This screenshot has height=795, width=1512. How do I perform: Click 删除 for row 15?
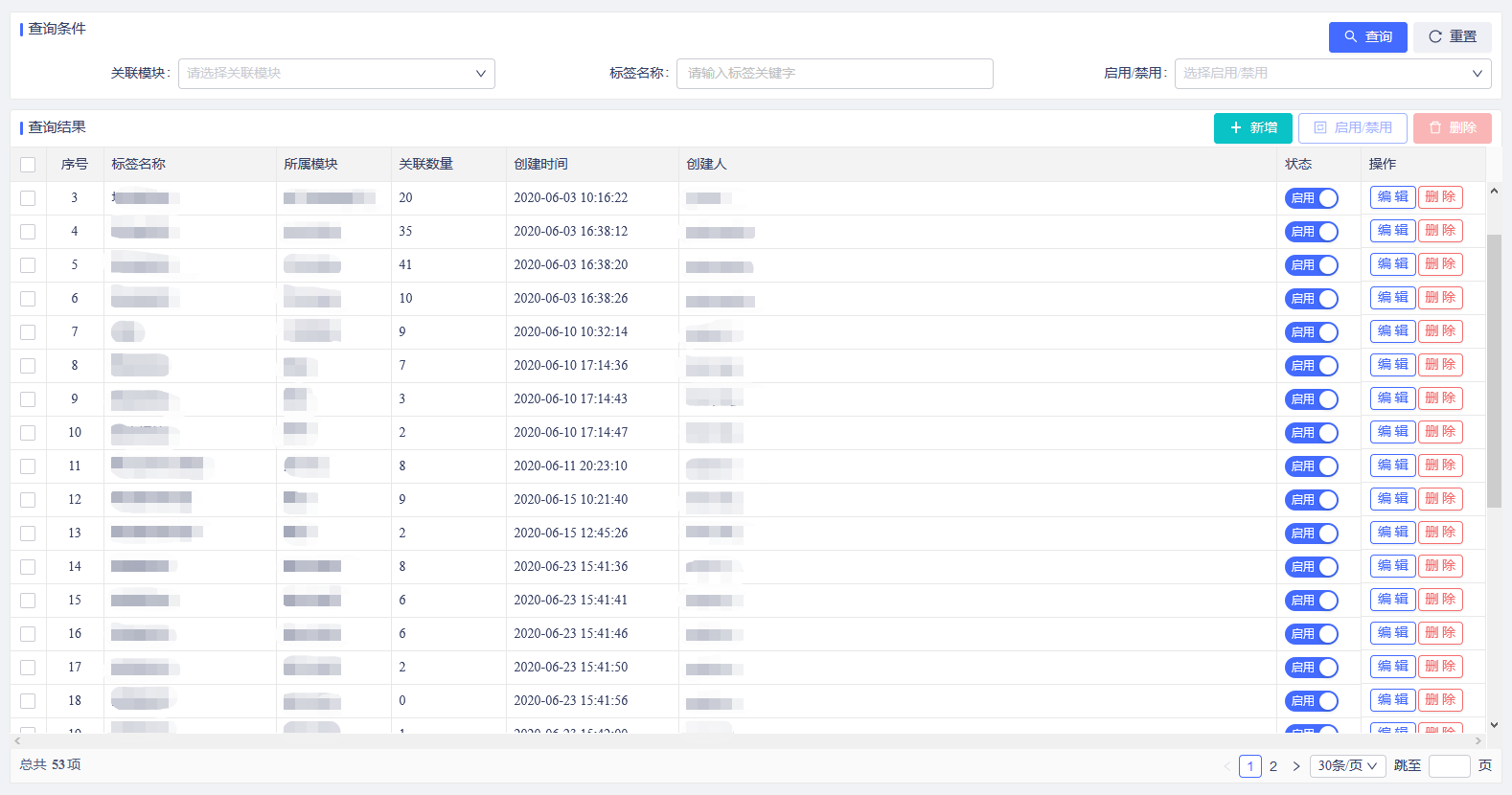tap(1440, 600)
